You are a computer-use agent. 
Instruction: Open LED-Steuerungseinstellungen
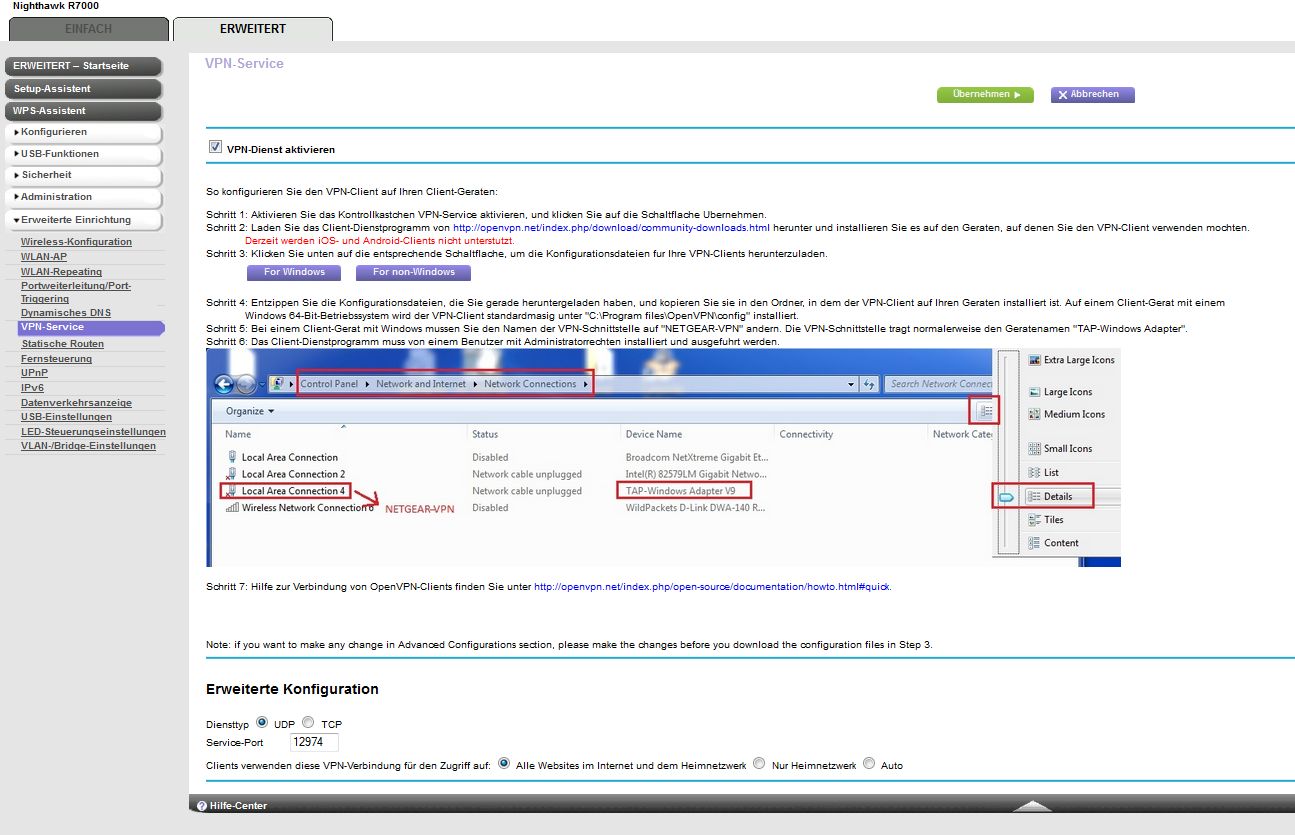coord(93,432)
